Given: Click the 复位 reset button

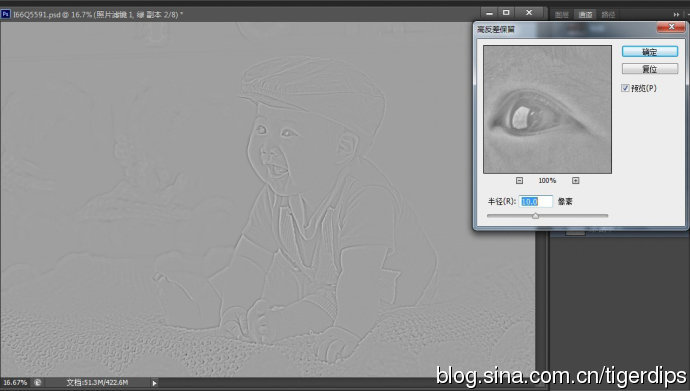Looking at the screenshot, I should pyautogui.click(x=650, y=69).
